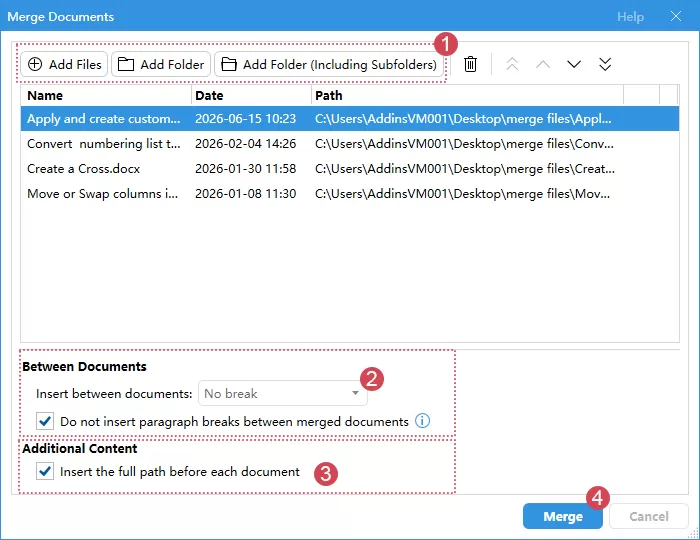Toggle 'Do not insert paragraph breaks' checkbox
This screenshot has height=540, width=700.
(45, 421)
